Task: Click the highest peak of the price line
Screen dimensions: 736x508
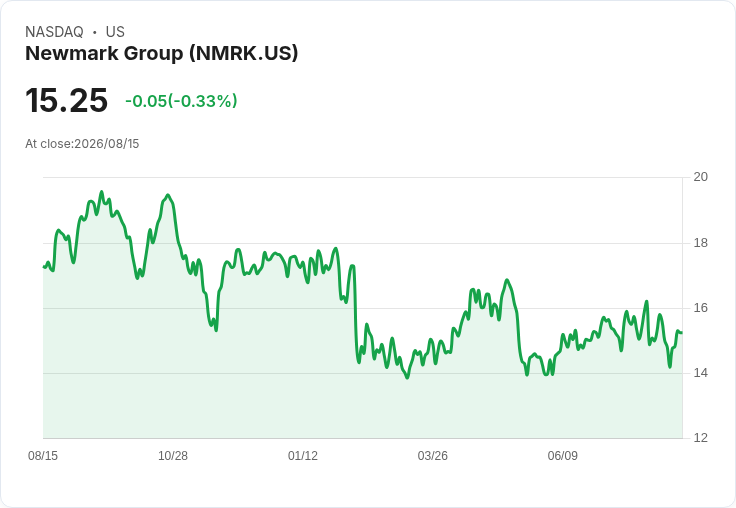Action: click(101, 192)
